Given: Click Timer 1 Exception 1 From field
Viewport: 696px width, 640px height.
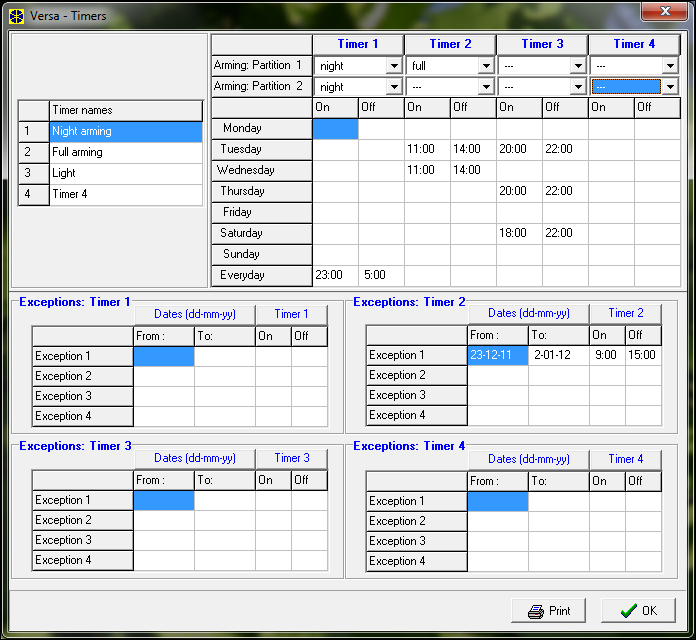Looking at the screenshot, I should [x=164, y=356].
